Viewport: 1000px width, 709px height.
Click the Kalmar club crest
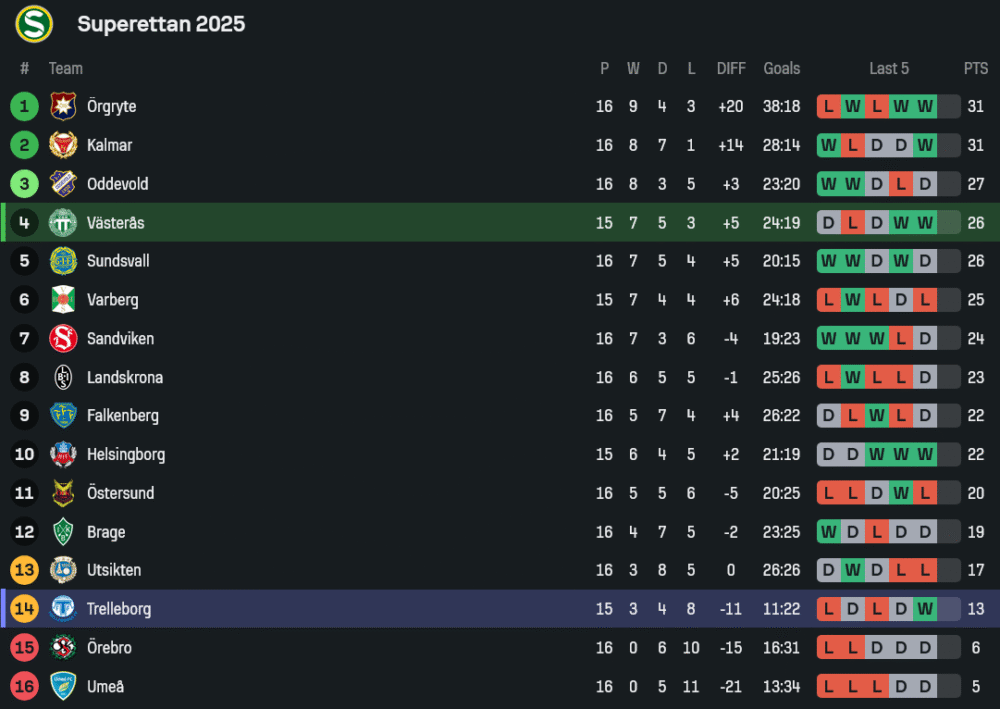[63, 145]
